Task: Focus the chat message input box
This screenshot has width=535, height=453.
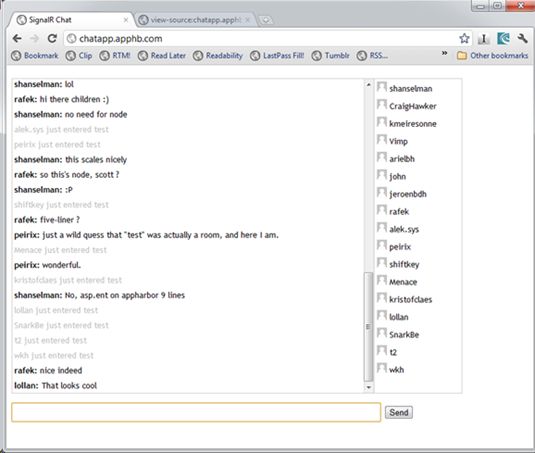Action: 196,412
